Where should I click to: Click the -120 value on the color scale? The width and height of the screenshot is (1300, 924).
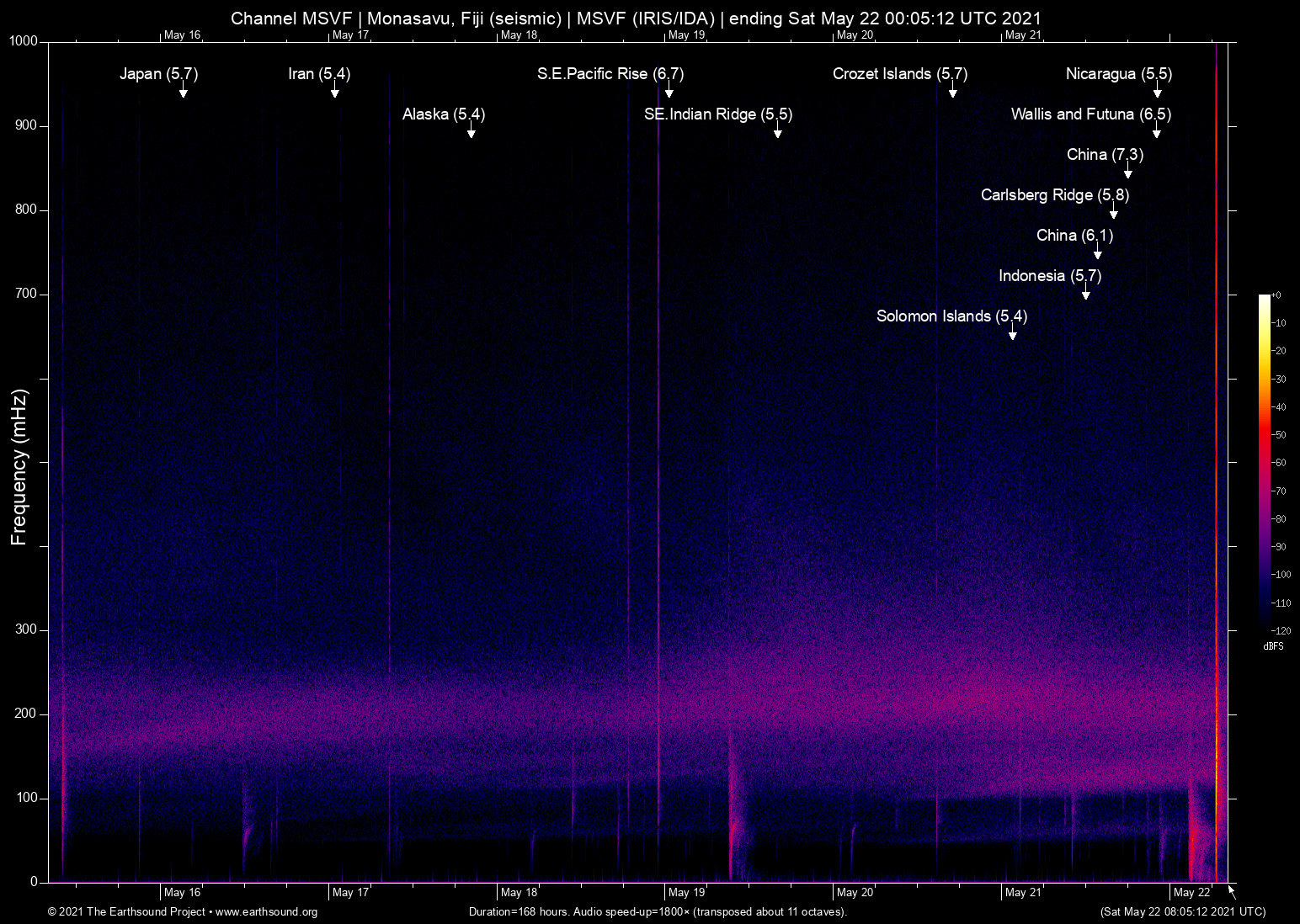point(1281,630)
